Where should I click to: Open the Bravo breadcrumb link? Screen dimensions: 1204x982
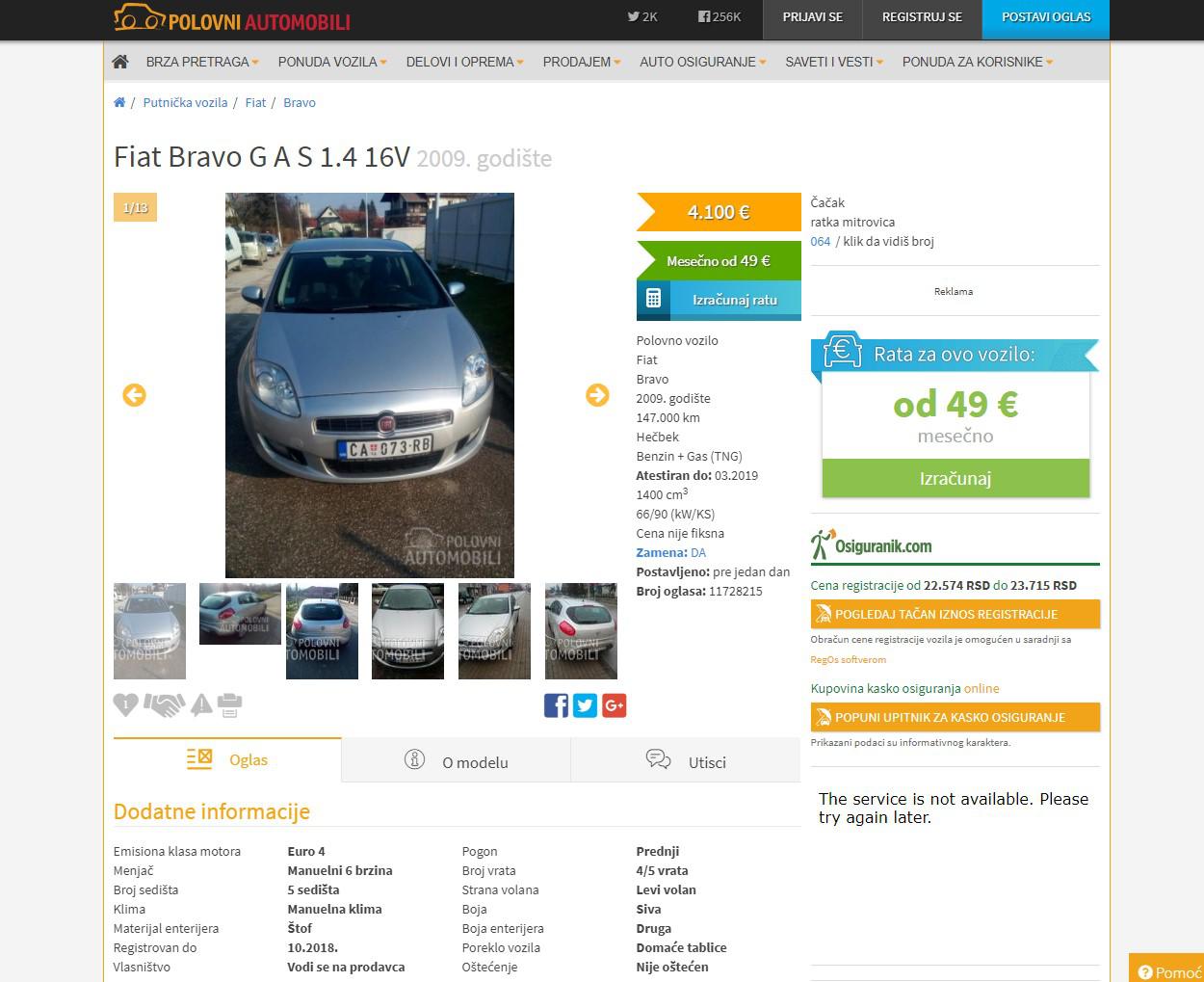tap(300, 102)
